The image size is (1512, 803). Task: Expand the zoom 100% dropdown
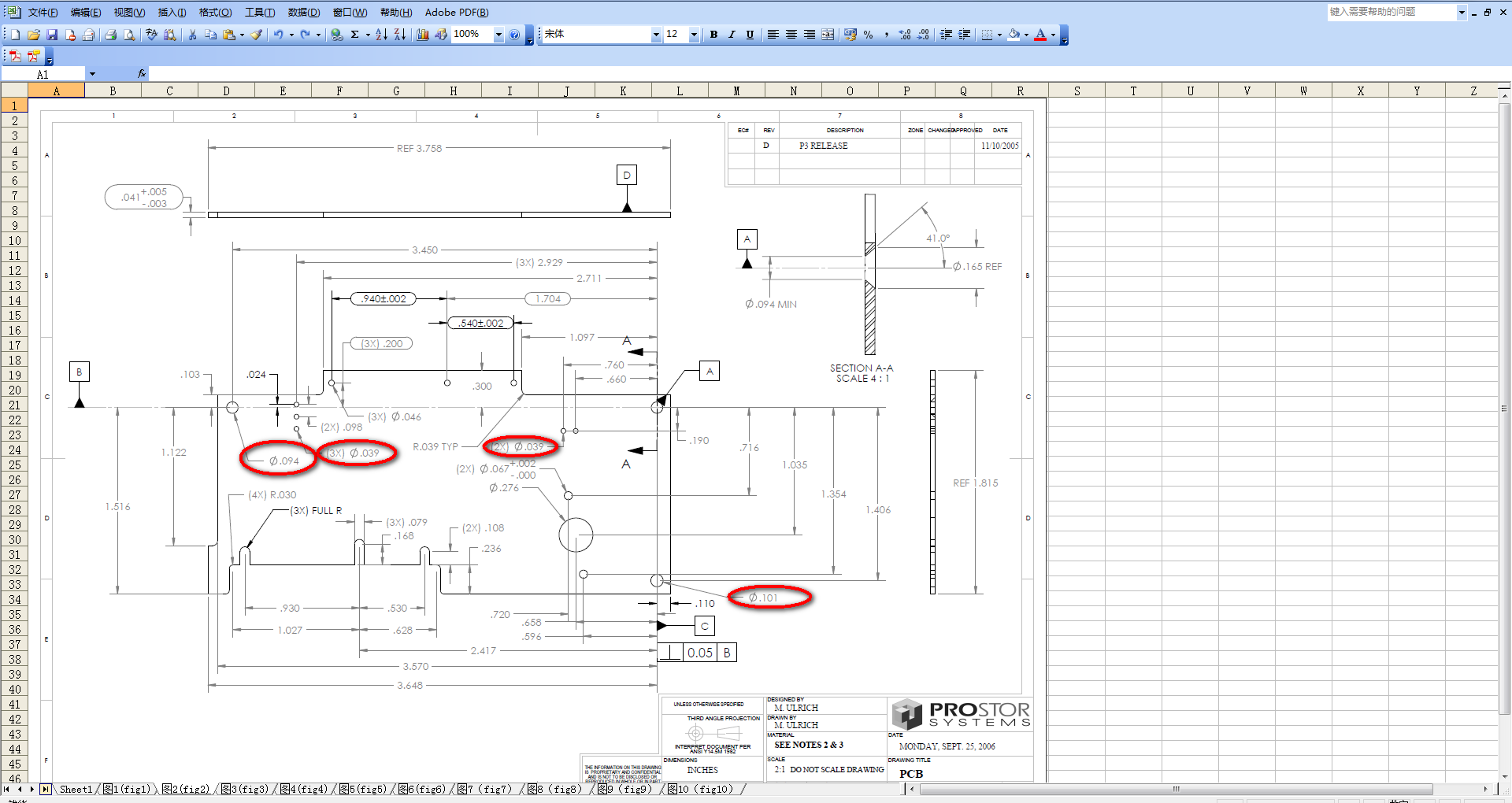pos(498,35)
